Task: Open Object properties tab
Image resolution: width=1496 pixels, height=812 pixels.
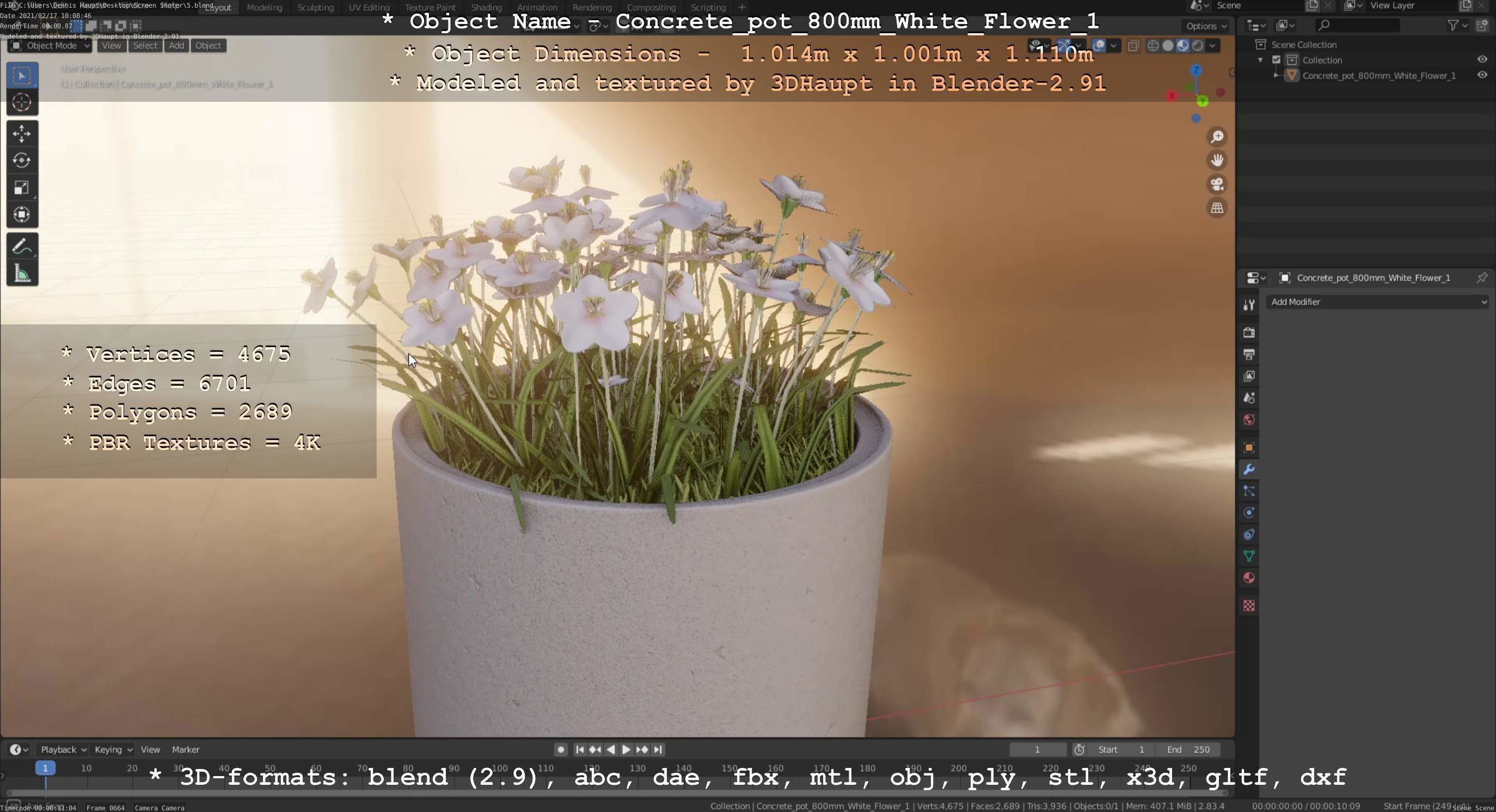Action: (1249, 447)
